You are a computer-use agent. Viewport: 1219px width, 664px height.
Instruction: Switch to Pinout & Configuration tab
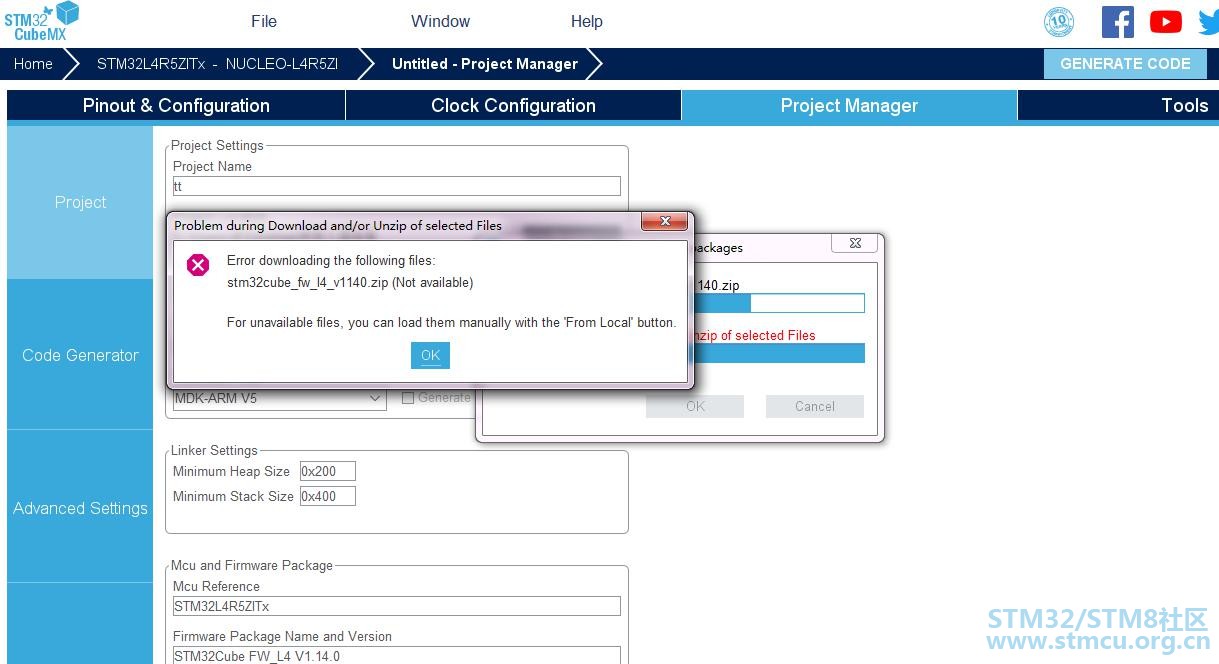pyautogui.click(x=176, y=106)
